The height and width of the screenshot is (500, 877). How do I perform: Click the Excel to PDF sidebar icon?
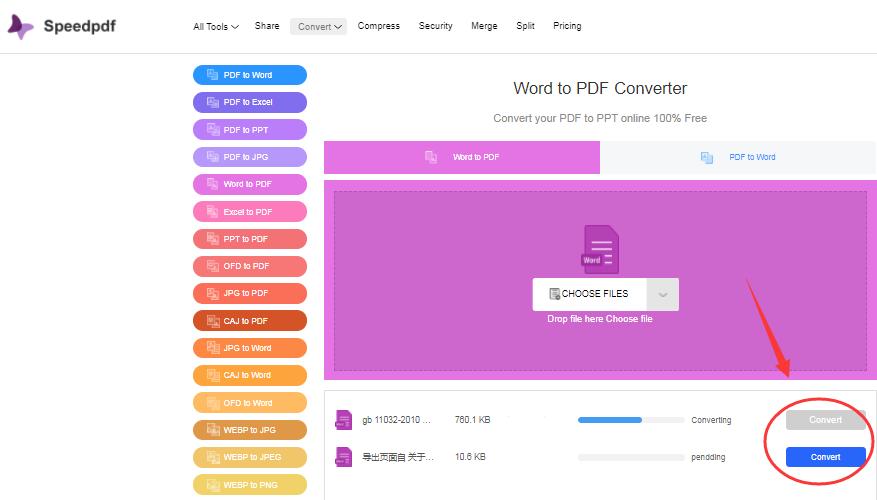pyautogui.click(x=213, y=212)
